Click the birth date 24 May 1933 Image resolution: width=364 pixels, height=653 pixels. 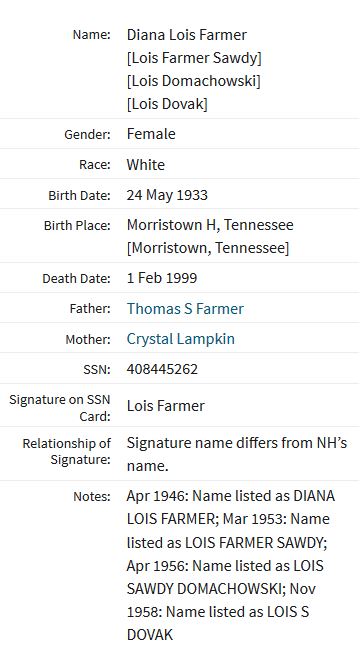[x=167, y=195]
